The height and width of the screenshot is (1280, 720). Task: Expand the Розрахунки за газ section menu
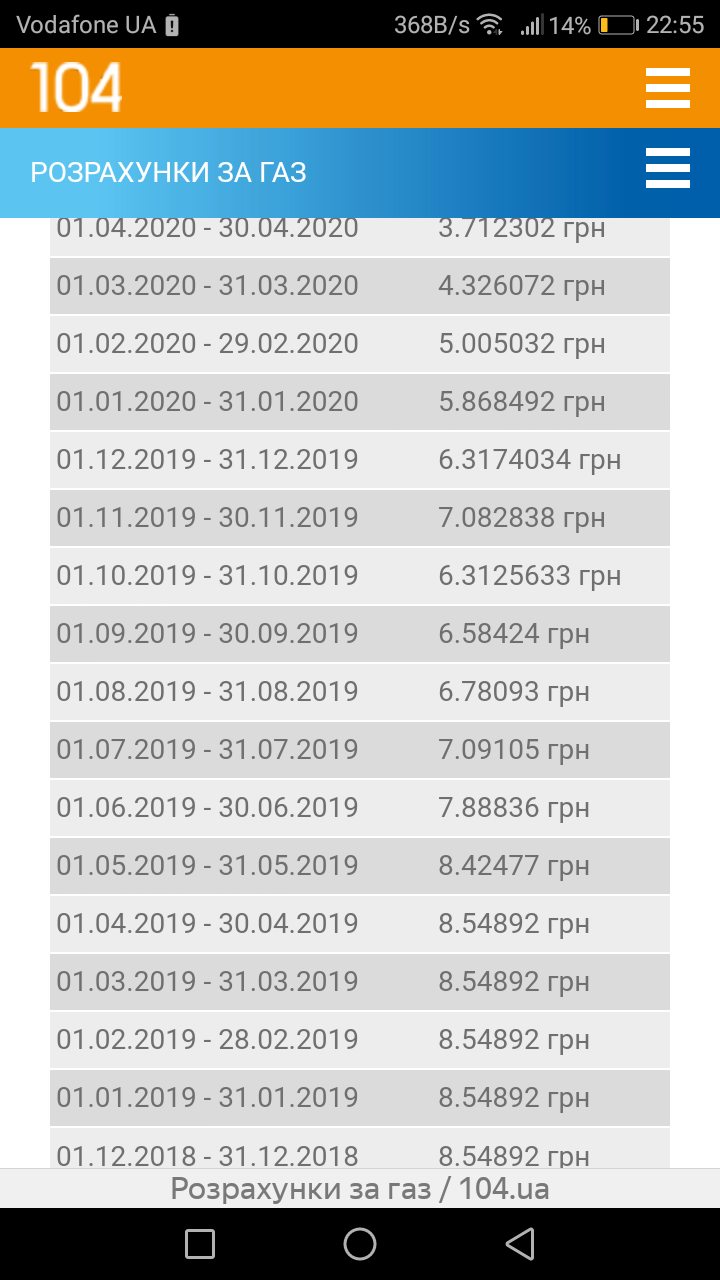667,168
